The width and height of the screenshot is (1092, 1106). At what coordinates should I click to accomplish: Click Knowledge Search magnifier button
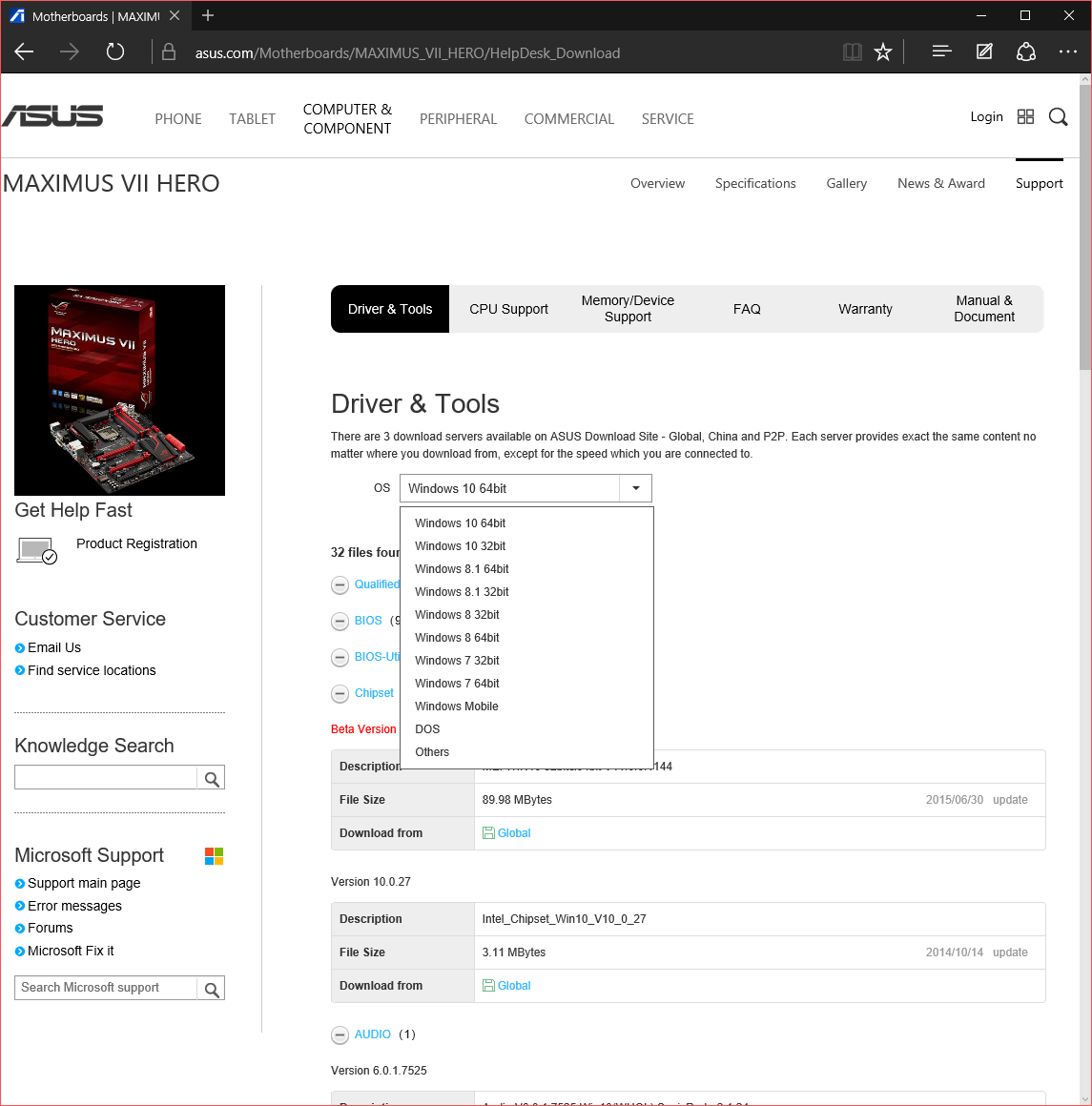pos(212,779)
